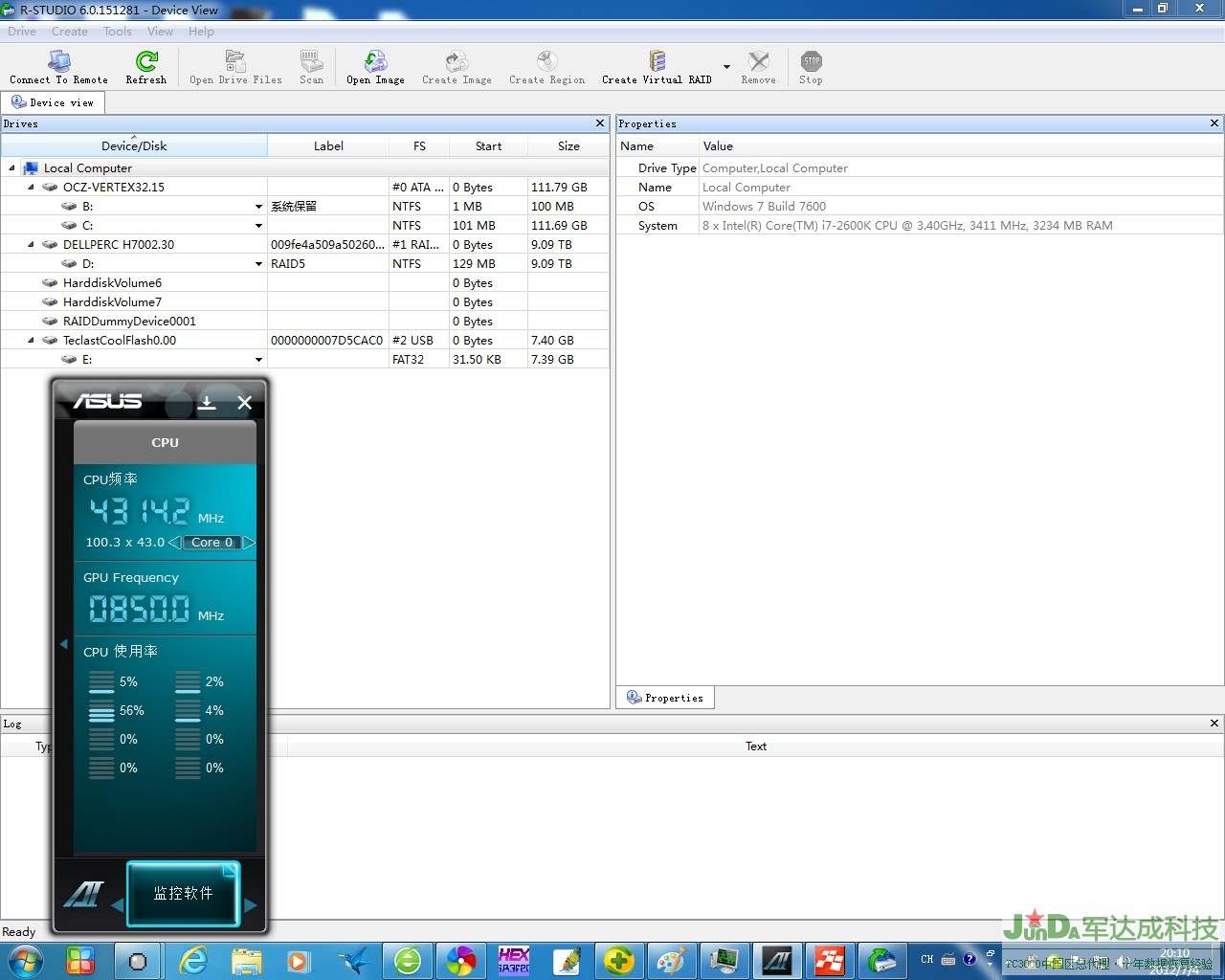The height and width of the screenshot is (980, 1225).
Task: Select the RAID5 label cell
Action: [328, 264]
